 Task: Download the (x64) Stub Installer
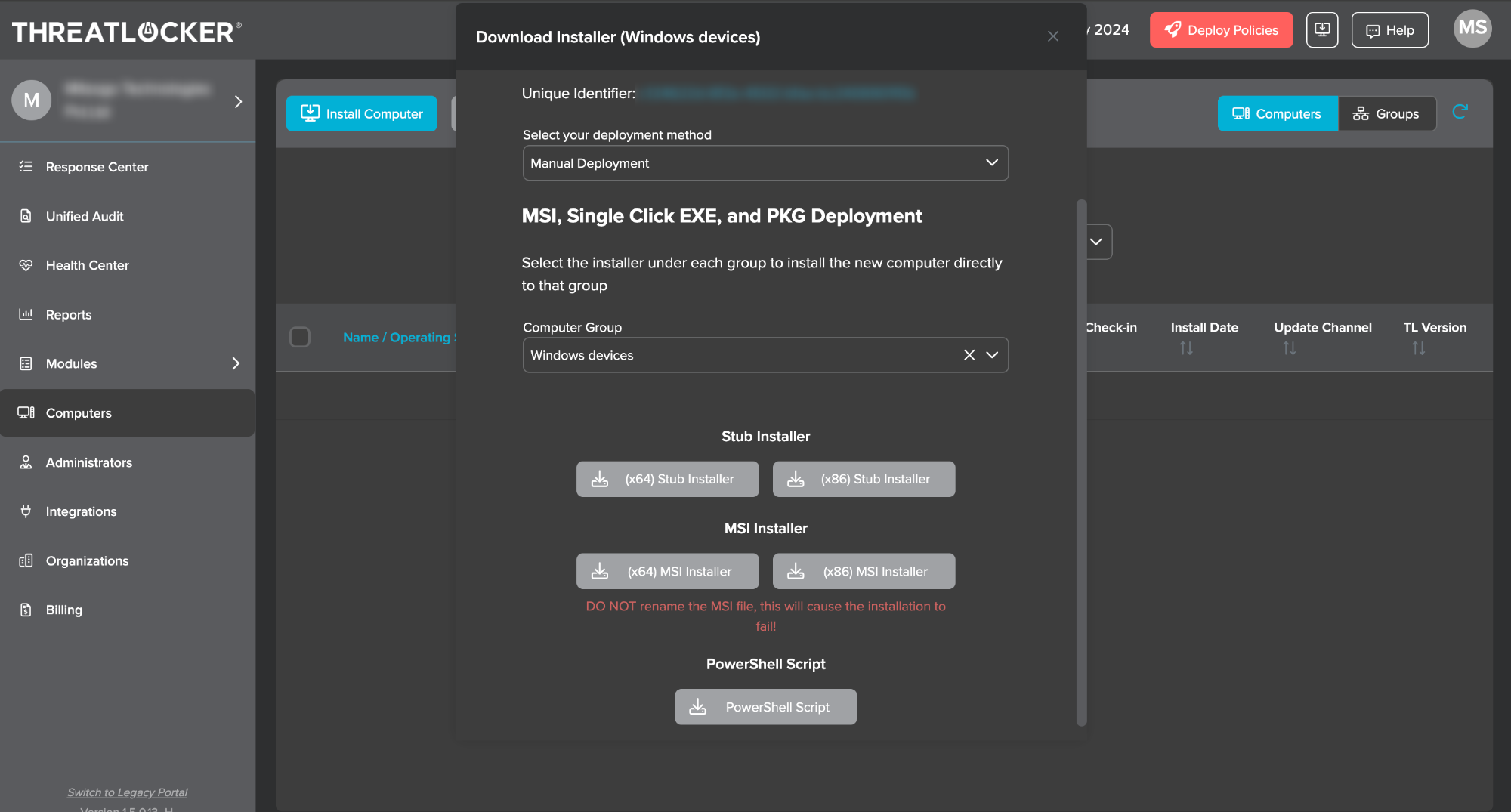[x=668, y=479]
